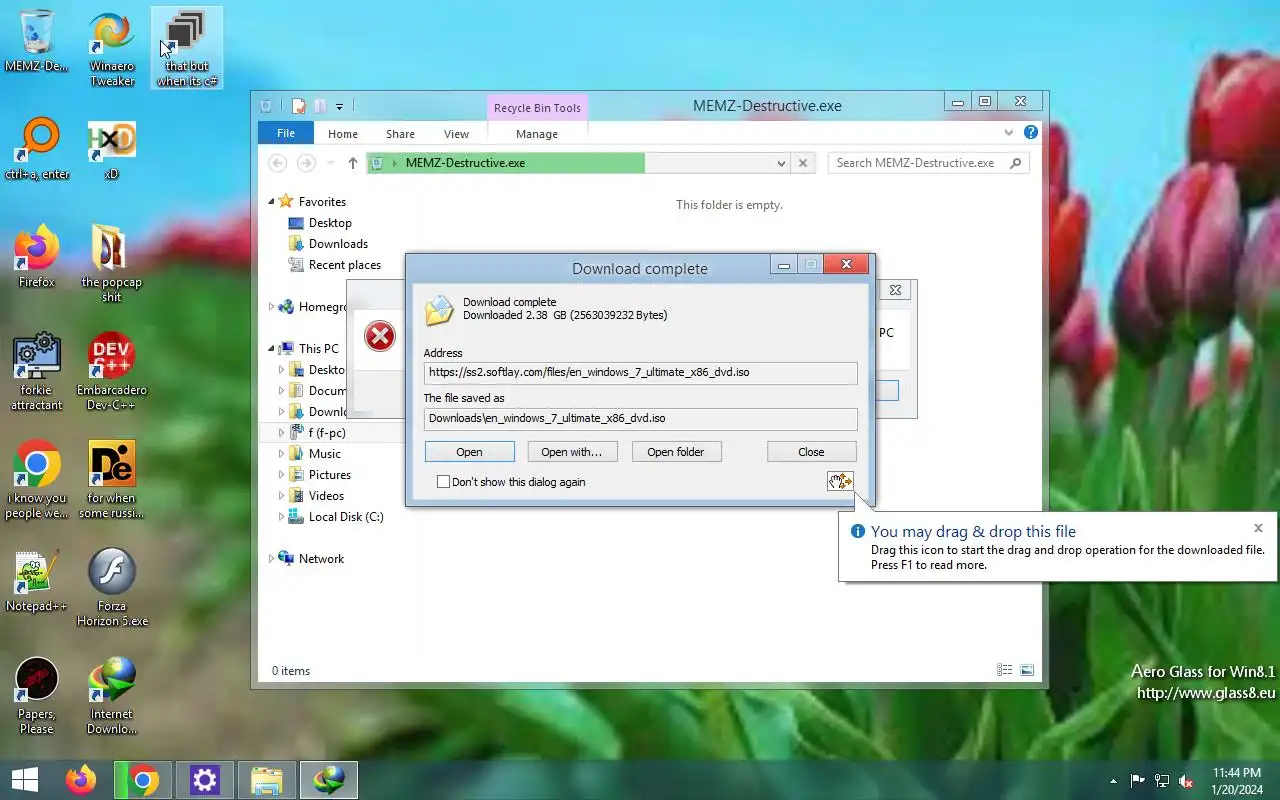1280x800 pixels.
Task: Switch to File Explorer in the taskbar
Action: point(267,779)
